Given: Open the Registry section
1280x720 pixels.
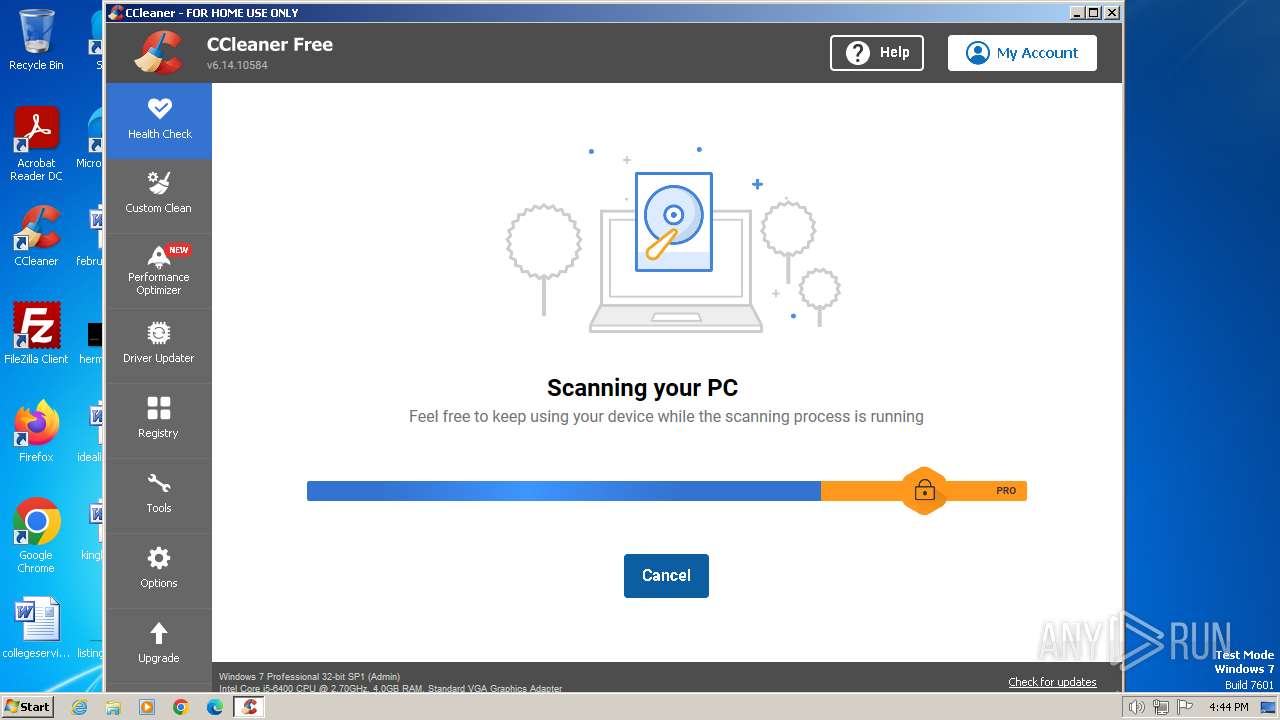Looking at the screenshot, I should tap(159, 421).
